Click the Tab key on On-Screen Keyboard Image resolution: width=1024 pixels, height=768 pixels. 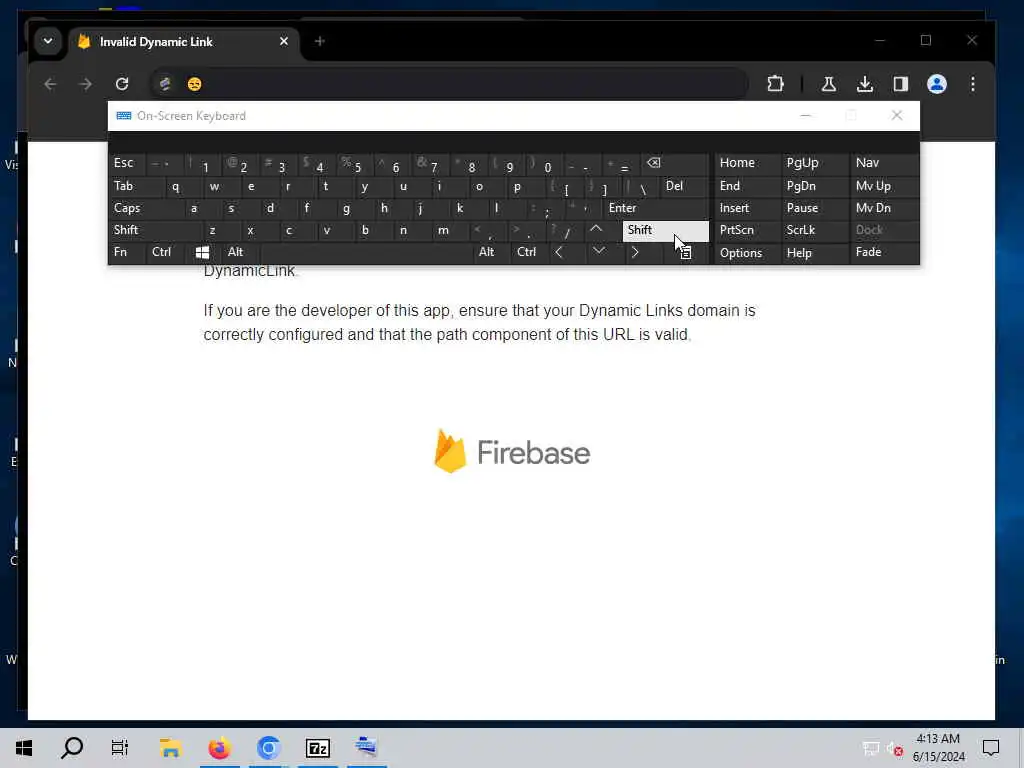(x=136, y=186)
